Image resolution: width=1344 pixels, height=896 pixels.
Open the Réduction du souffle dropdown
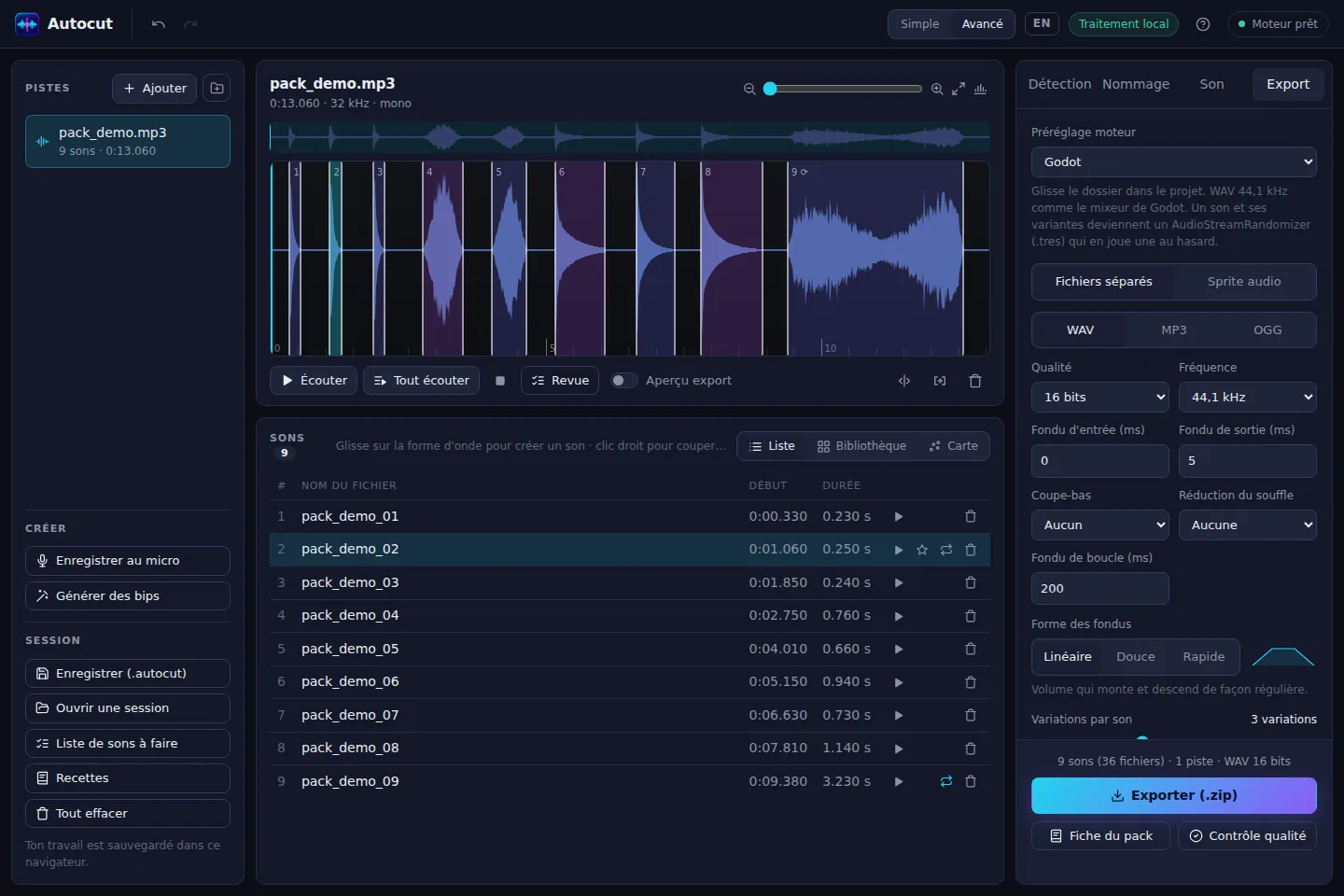[1248, 525]
